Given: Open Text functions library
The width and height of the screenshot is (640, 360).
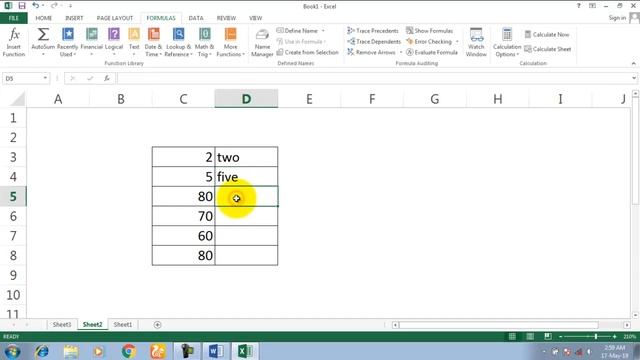Looking at the screenshot, I should point(134,42).
